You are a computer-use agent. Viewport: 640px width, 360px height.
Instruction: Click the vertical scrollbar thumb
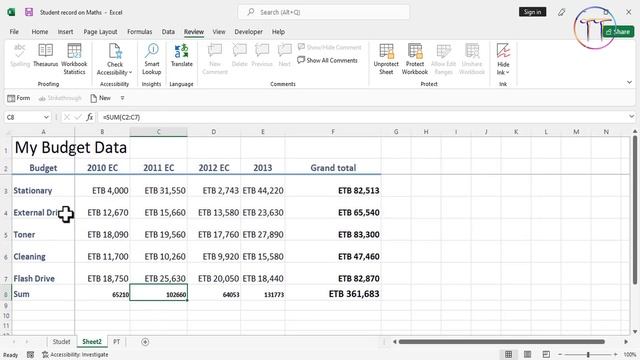click(x=635, y=209)
